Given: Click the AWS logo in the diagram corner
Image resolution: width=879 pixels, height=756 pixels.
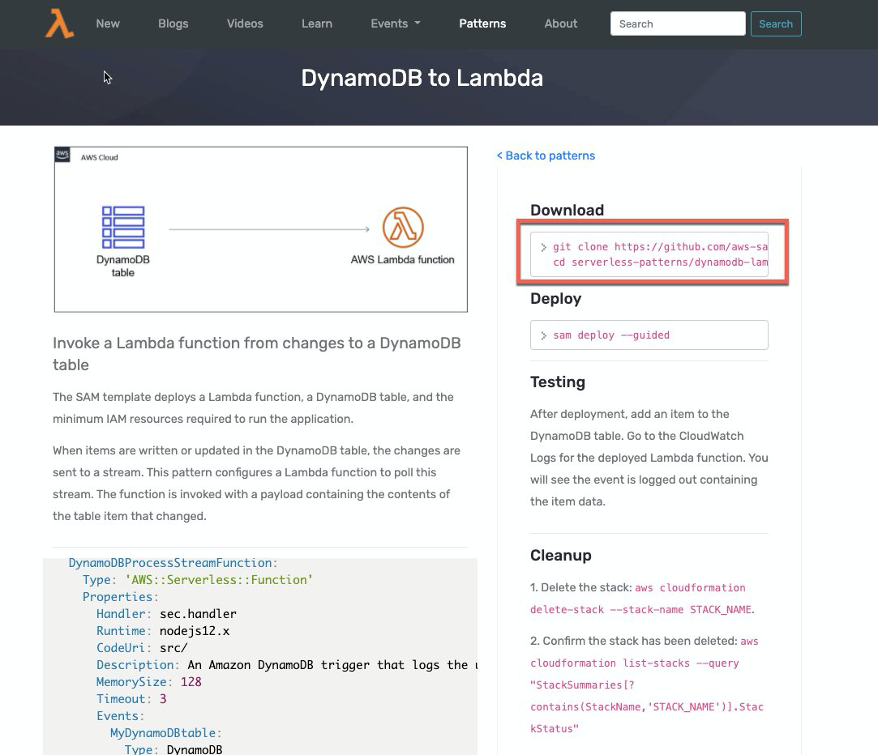Looking at the screenshot, I should (x=62, y=154).
